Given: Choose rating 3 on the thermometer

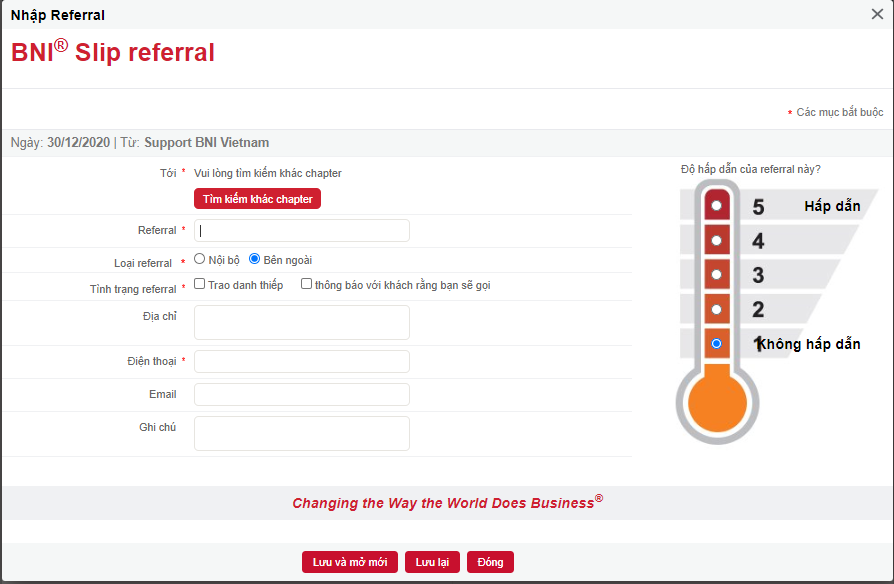Looking at the screenshot, I should pyautogui.click(x=717, y=275).
